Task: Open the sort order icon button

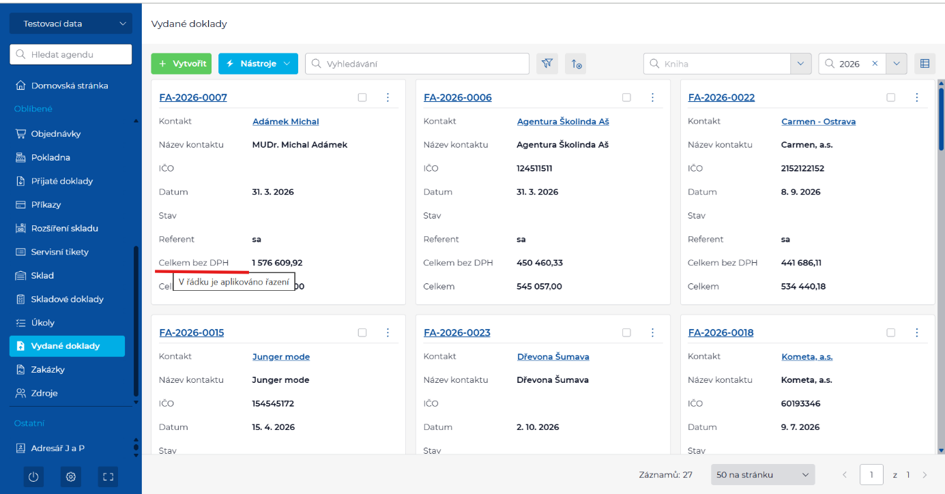Action: click(x=576, y=63)
